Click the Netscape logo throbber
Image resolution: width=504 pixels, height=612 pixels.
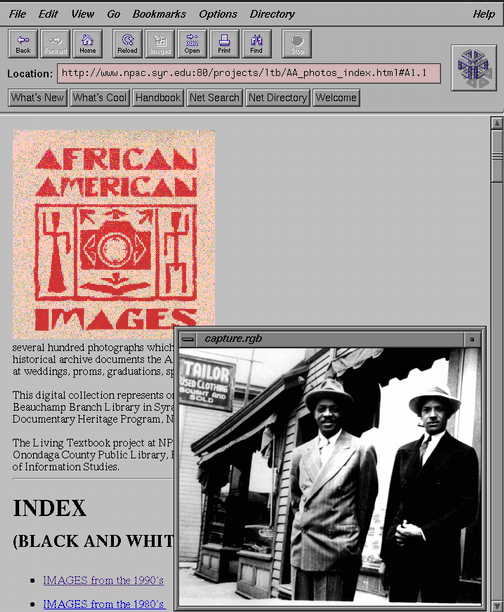click(x=474, y=68)
